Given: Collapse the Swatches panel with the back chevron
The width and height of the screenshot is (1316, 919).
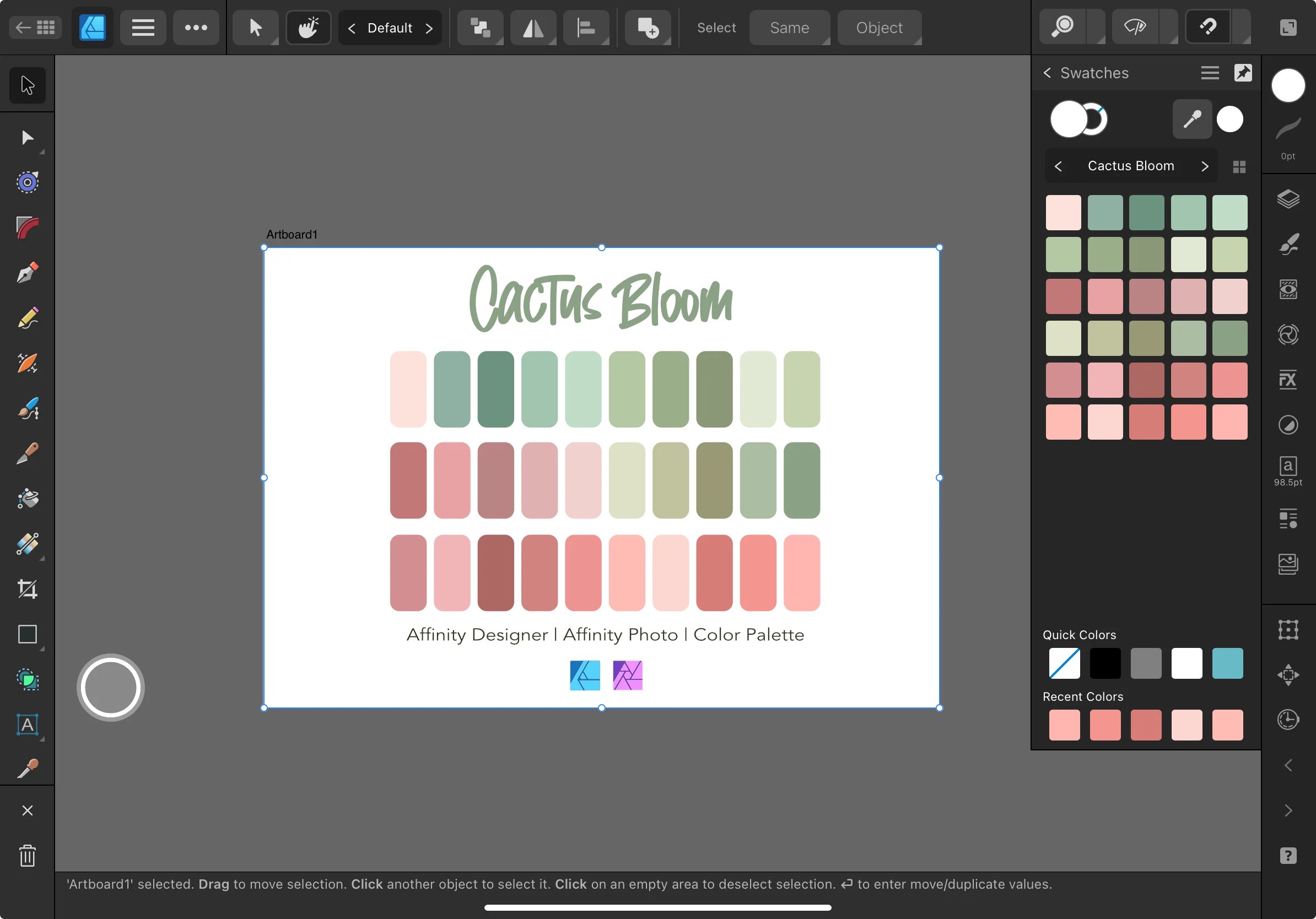Looking at the screenshot, I should pos(1047,73).
